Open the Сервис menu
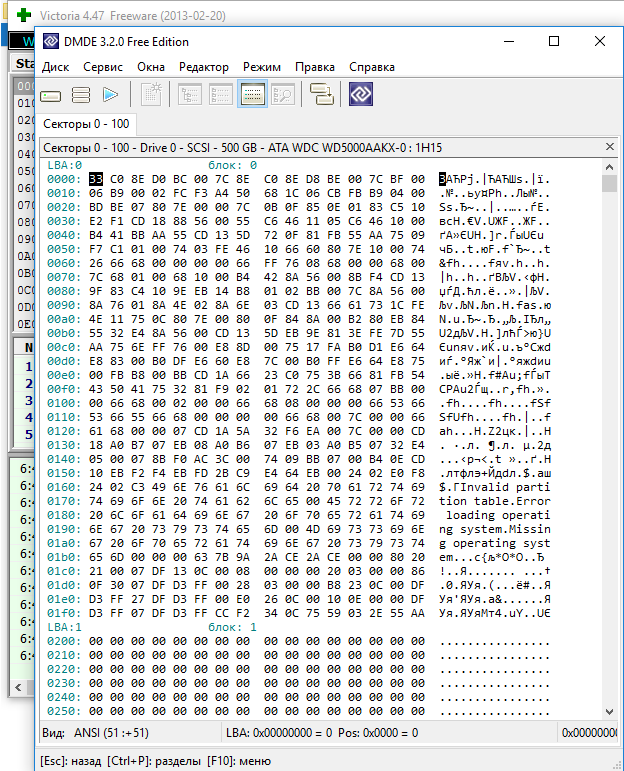This screenshot has height=771, width=624. tap(103, 67)
